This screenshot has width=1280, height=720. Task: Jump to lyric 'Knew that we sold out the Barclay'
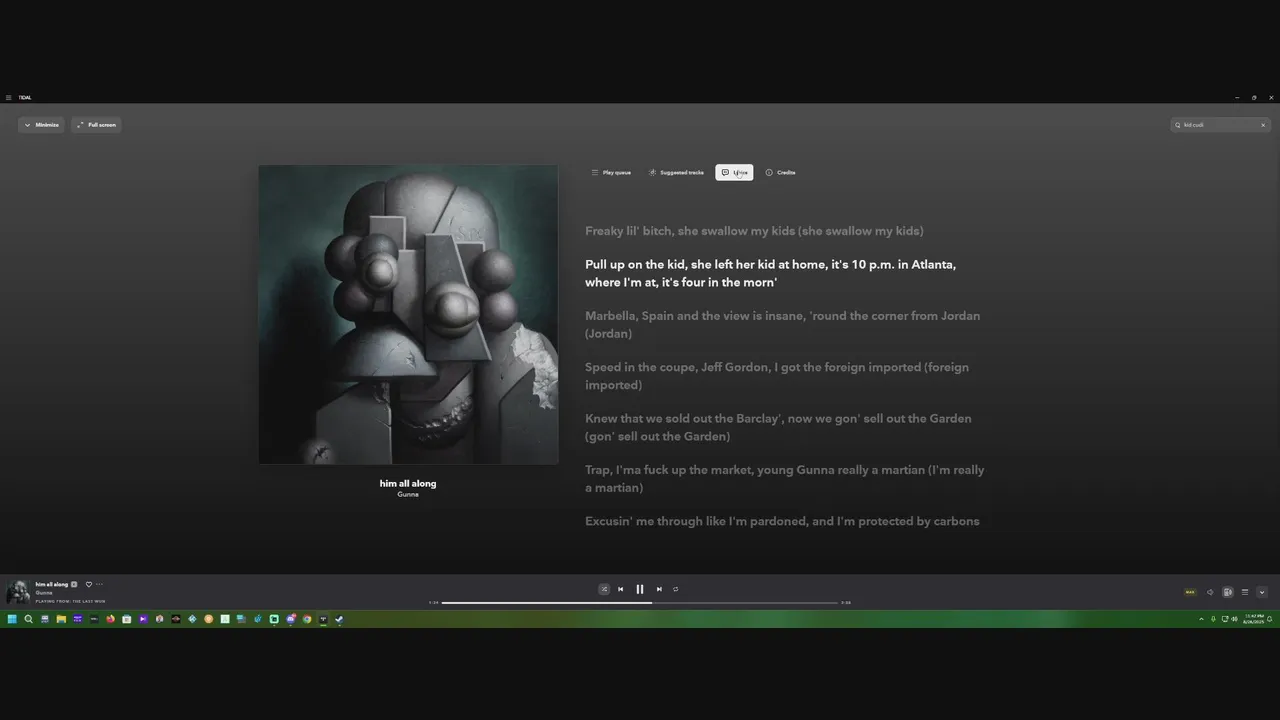pos(778,427)
